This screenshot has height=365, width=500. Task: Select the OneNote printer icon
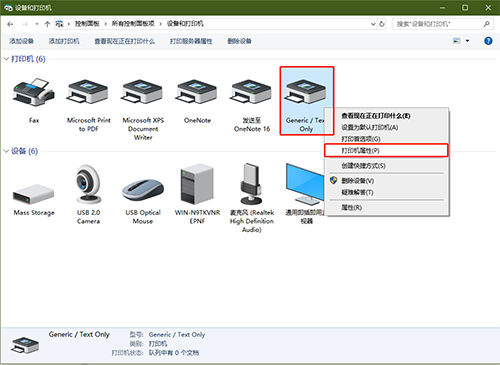(x=197, y=93)
